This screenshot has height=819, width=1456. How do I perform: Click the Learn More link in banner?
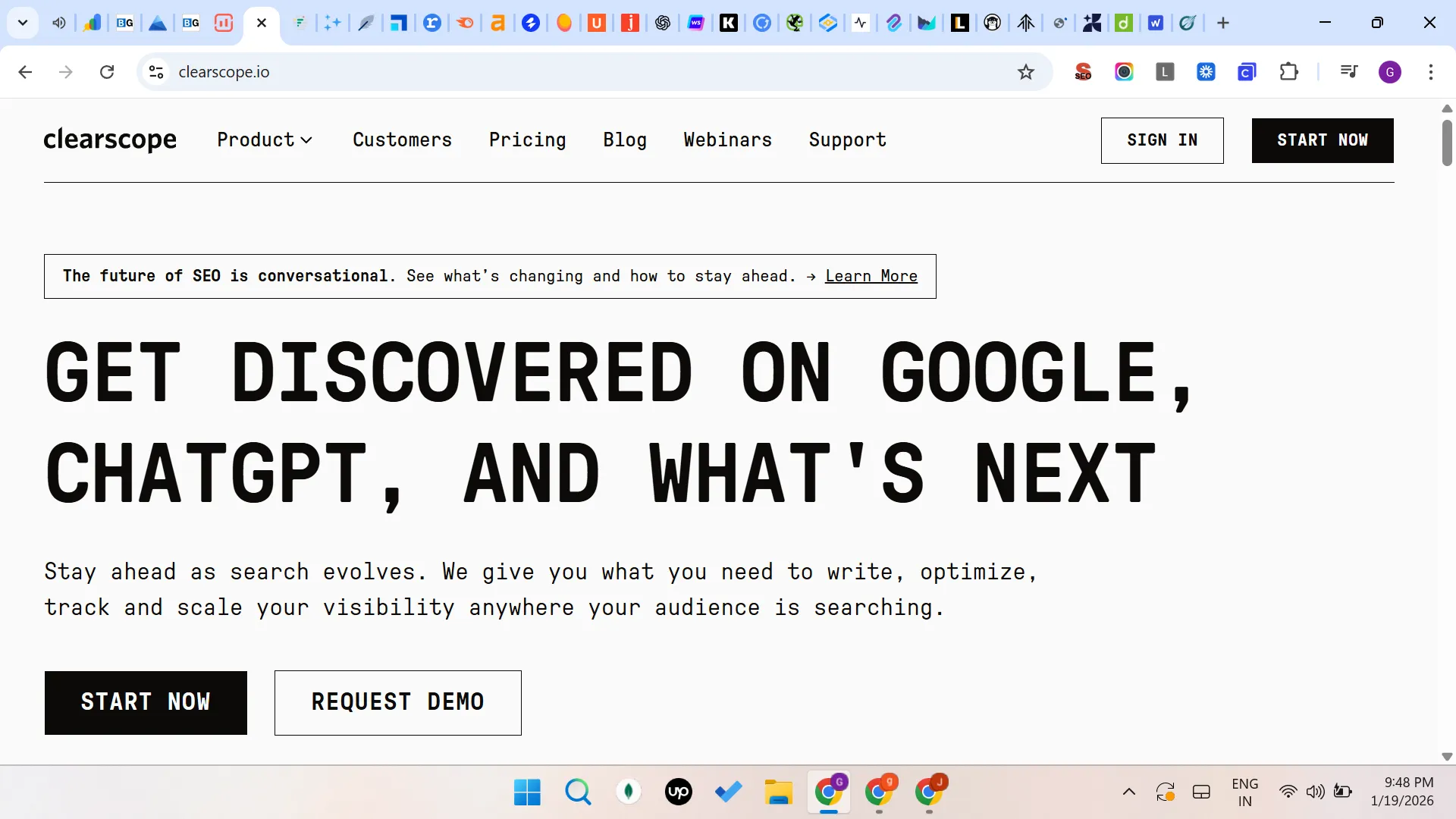pos(871,276)
